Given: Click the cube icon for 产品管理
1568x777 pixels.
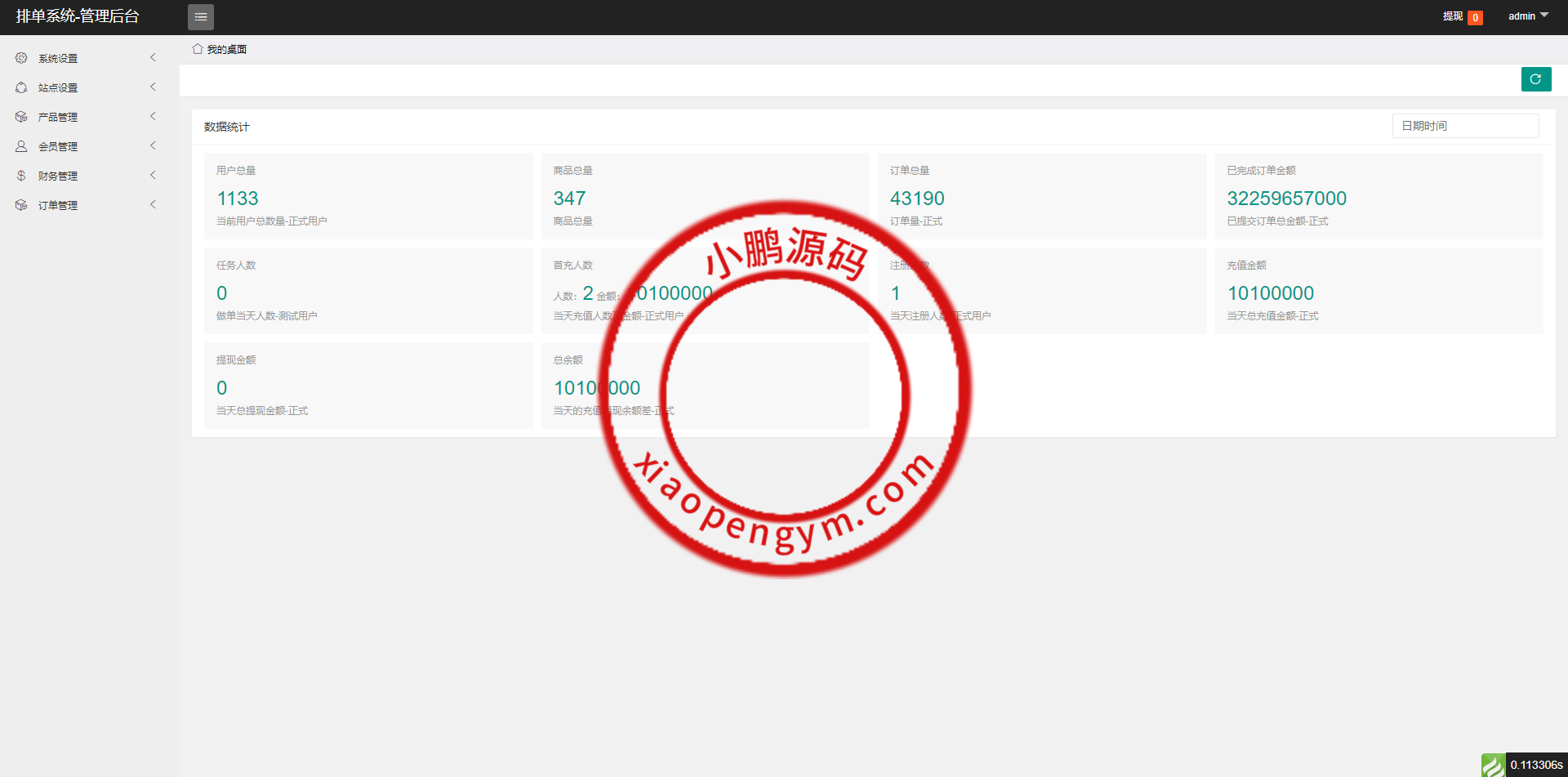Looking at the screenshot, I should (21, 117).
